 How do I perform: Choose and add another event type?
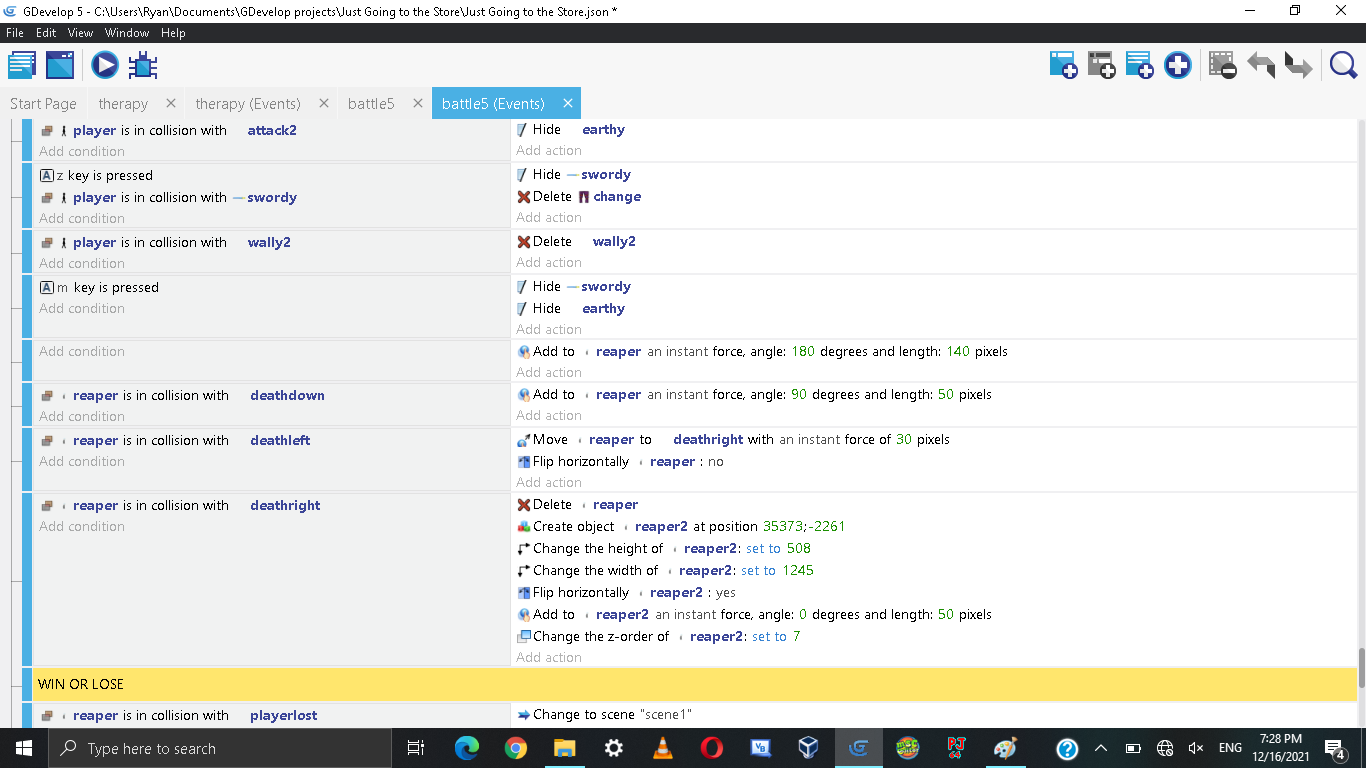[x=1178, y=66]
